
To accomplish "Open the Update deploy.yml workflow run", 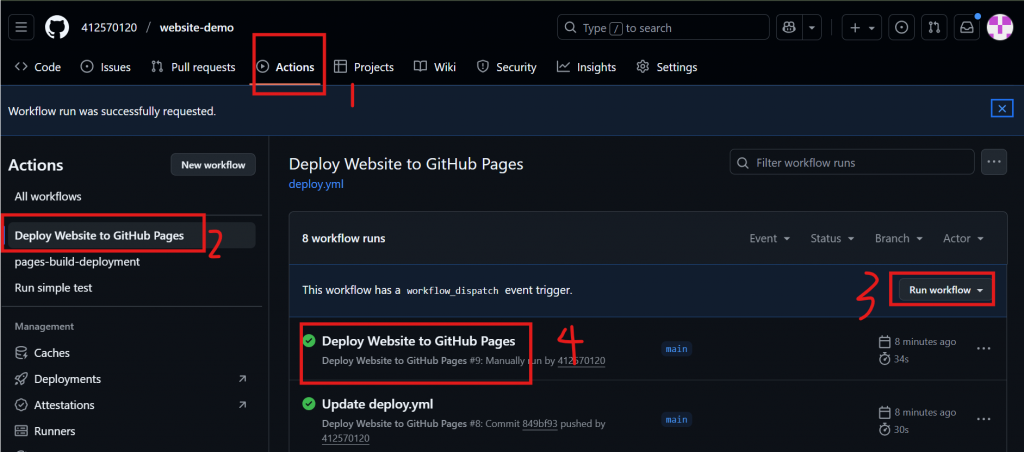I will (x=377, y=404).
